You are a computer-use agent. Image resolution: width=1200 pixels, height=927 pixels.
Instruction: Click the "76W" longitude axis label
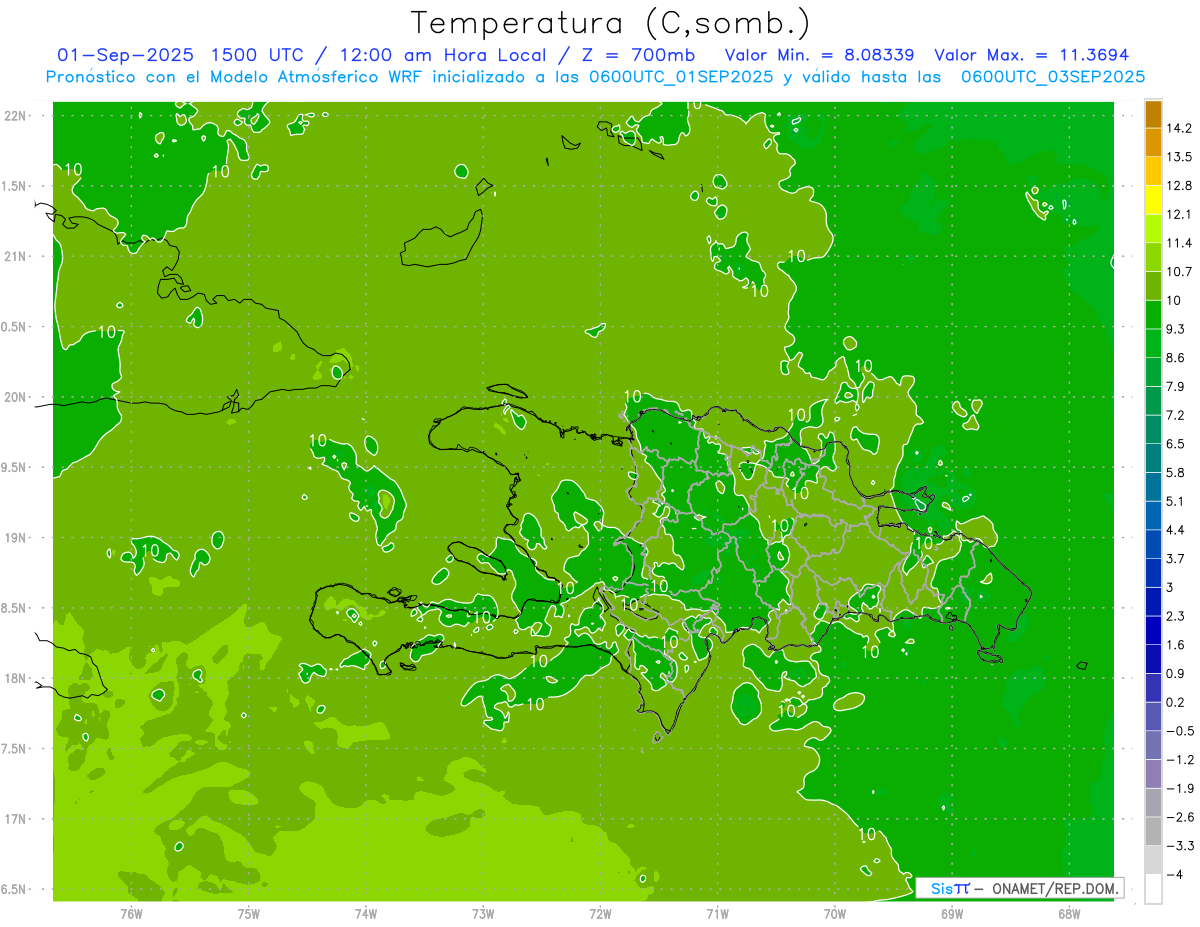coord(131,914)
